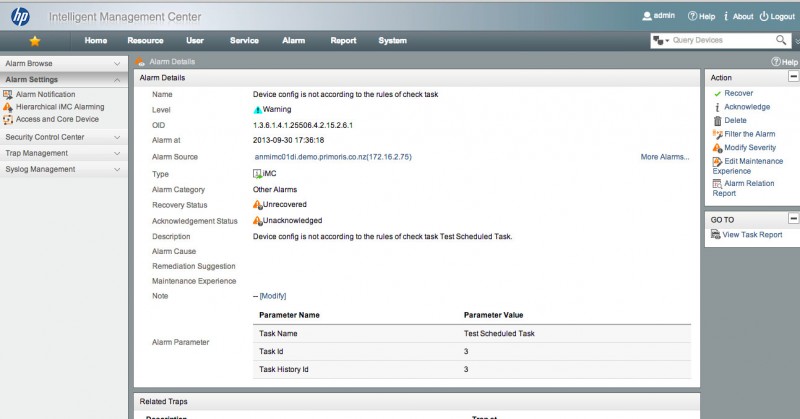The height and width of the screenshot is (419, 800).
Task: Click the Modify note link
Action: click(x=273, y=296)
